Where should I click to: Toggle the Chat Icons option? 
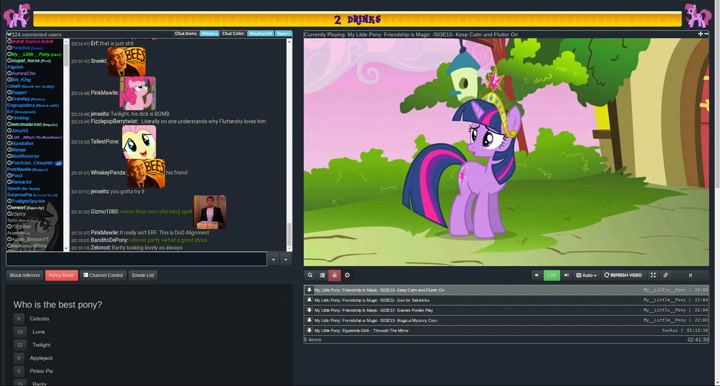[186, 34]
